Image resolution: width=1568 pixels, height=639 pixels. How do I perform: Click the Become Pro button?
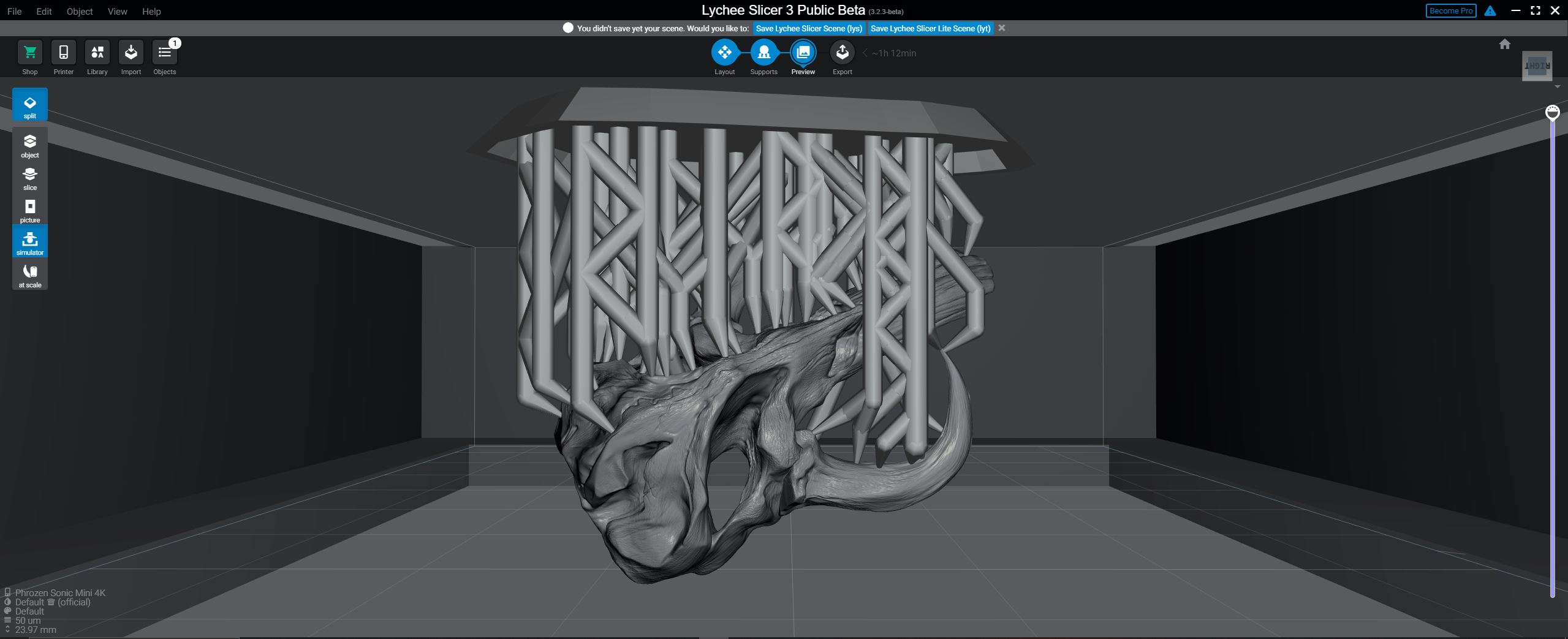pos(1451,11)
